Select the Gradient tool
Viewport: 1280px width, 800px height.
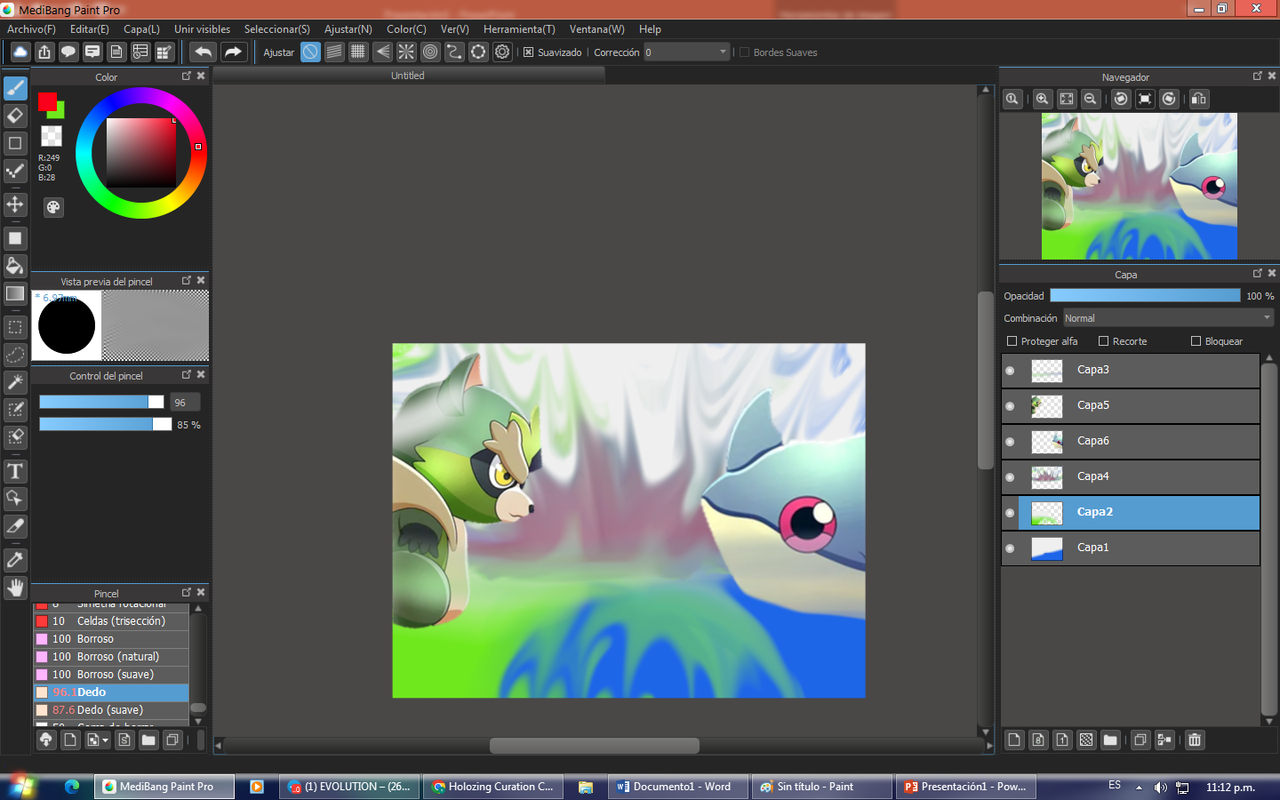[15, 293]
